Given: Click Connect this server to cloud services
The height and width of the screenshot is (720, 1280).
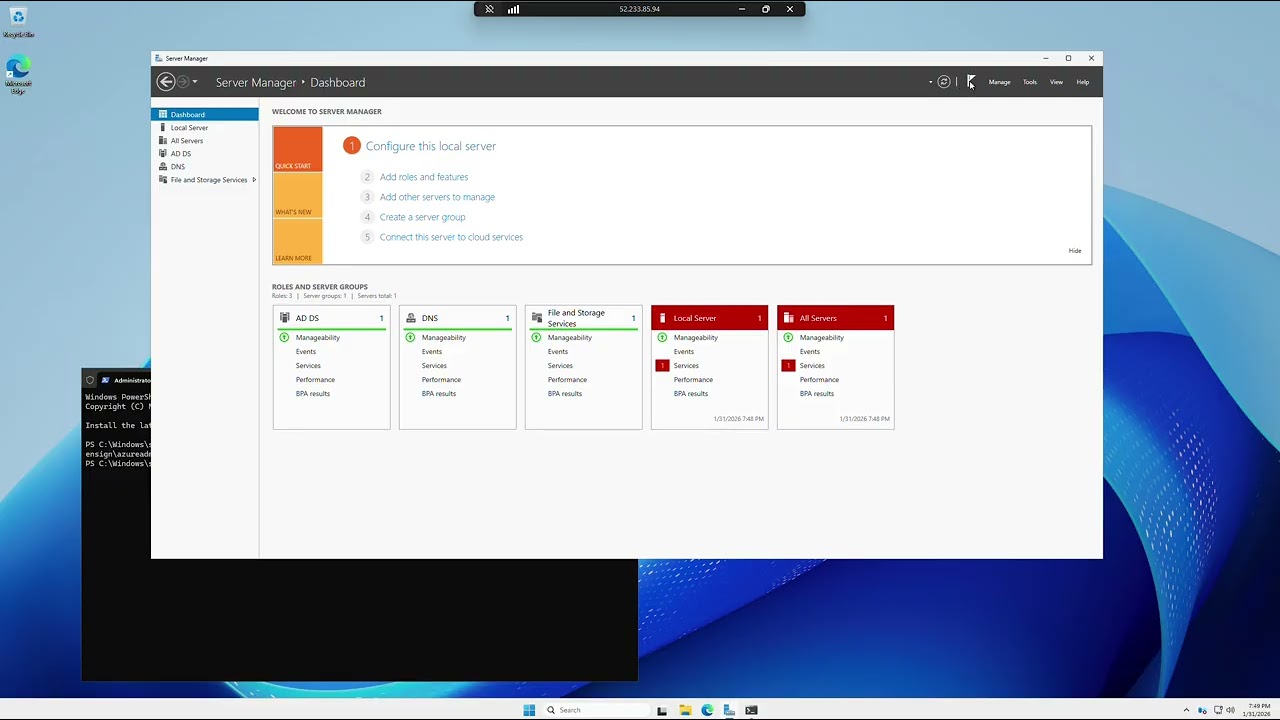Looking at the screenshot, I should tap(451, 237).
